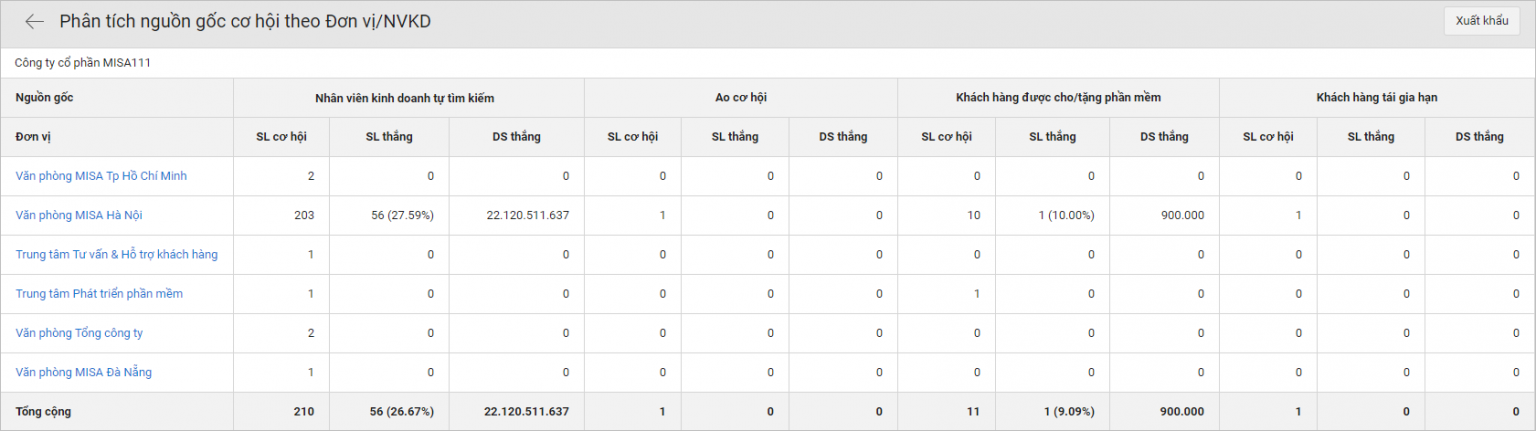Viewport: 1536px width, 431px height.
Task: Open Văn phòng MISA Tp Hồ Chí Minh link
Action: (101, 176)
